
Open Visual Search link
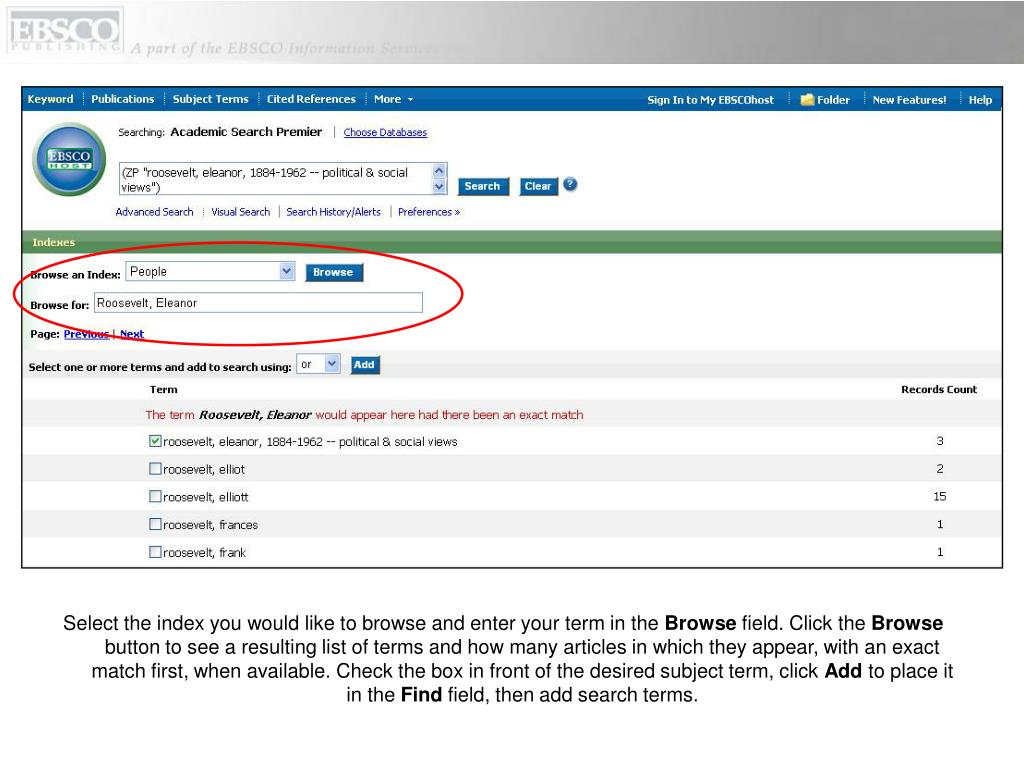(240, 212)
